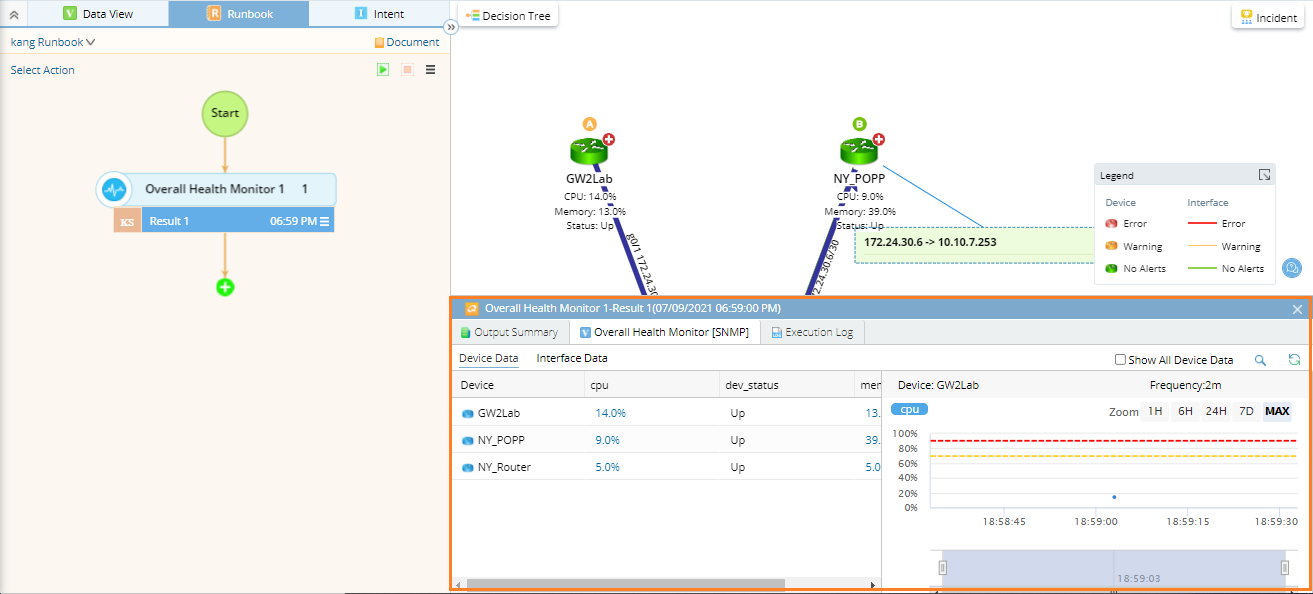Set chart zoom to 6H

[x=1185, y=411]
